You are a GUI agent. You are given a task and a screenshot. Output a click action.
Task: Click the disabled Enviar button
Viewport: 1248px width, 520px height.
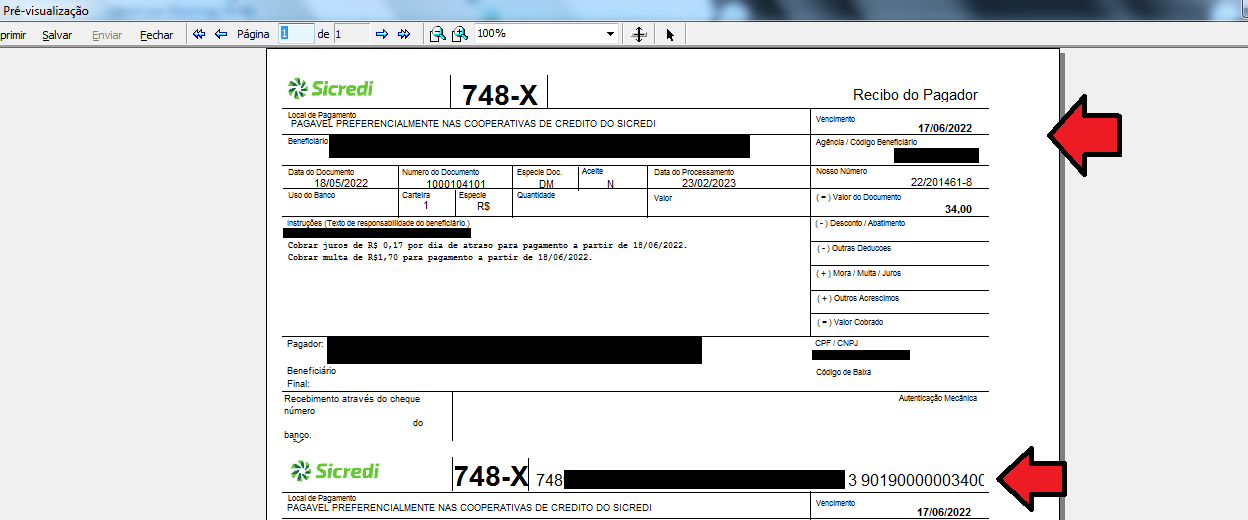(107, 35)
